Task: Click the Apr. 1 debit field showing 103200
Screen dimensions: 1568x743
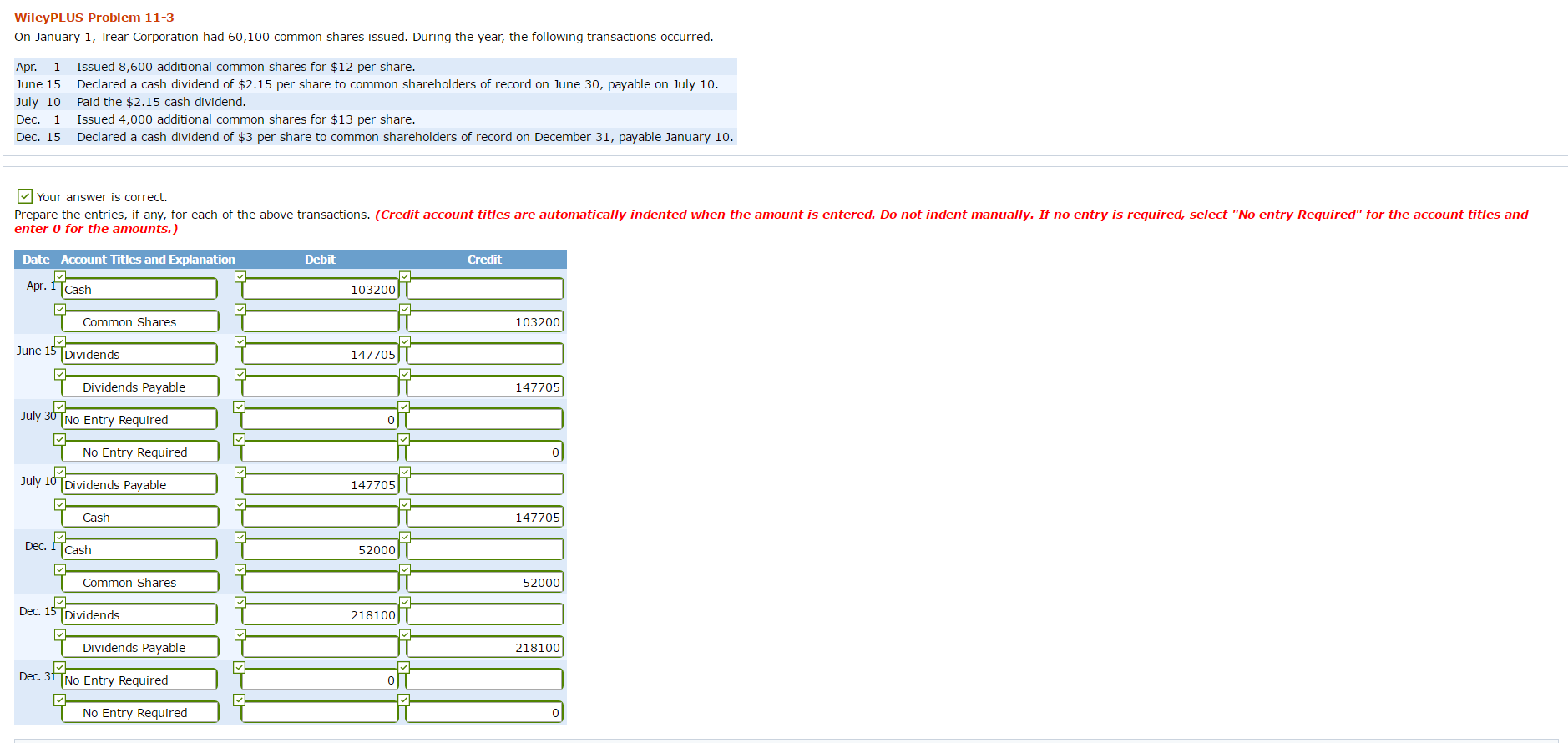Action: tap(321, 290)
